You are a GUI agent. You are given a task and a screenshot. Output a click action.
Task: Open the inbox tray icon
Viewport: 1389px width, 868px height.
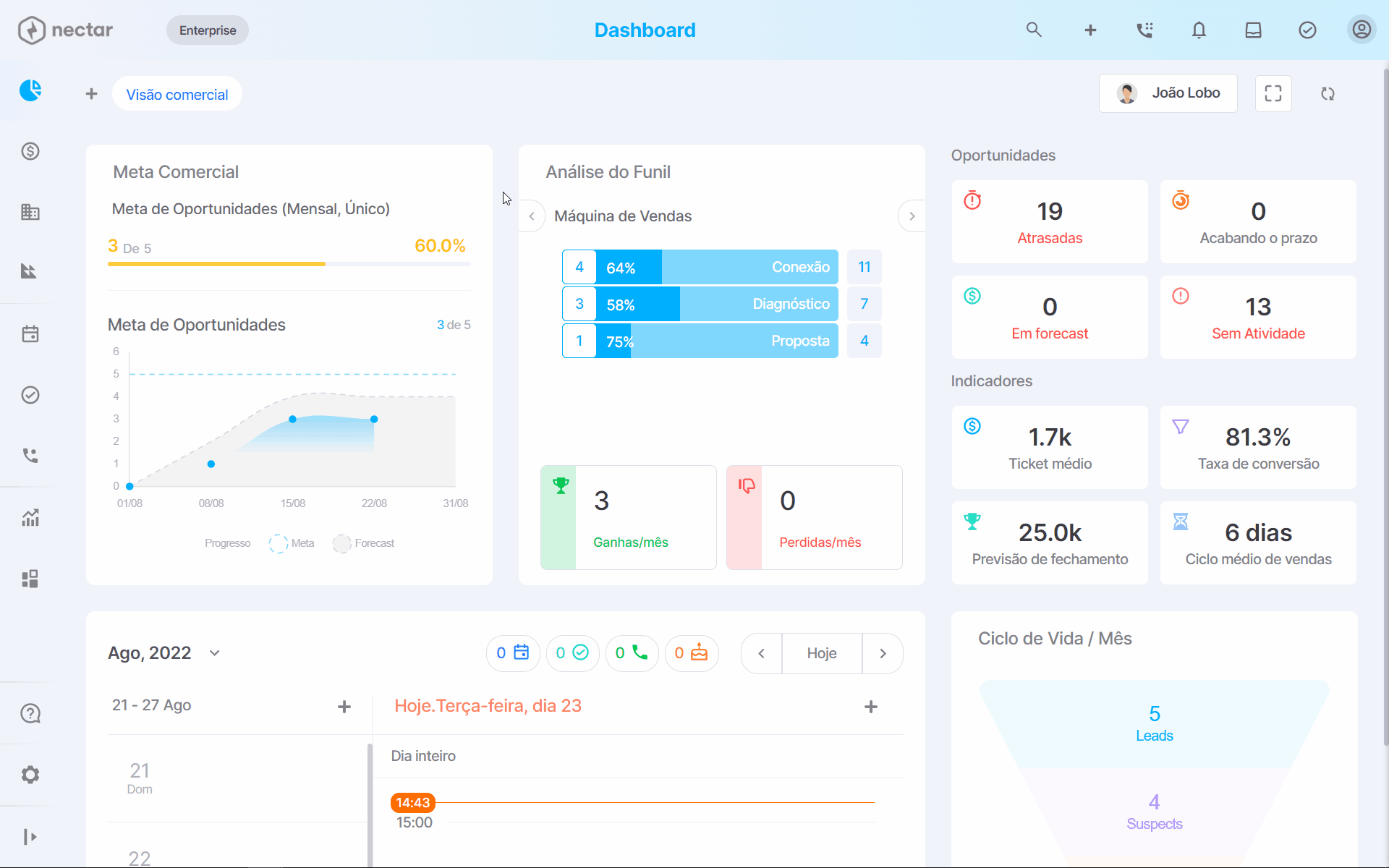pyautogui.click(x=1253, y=30)
